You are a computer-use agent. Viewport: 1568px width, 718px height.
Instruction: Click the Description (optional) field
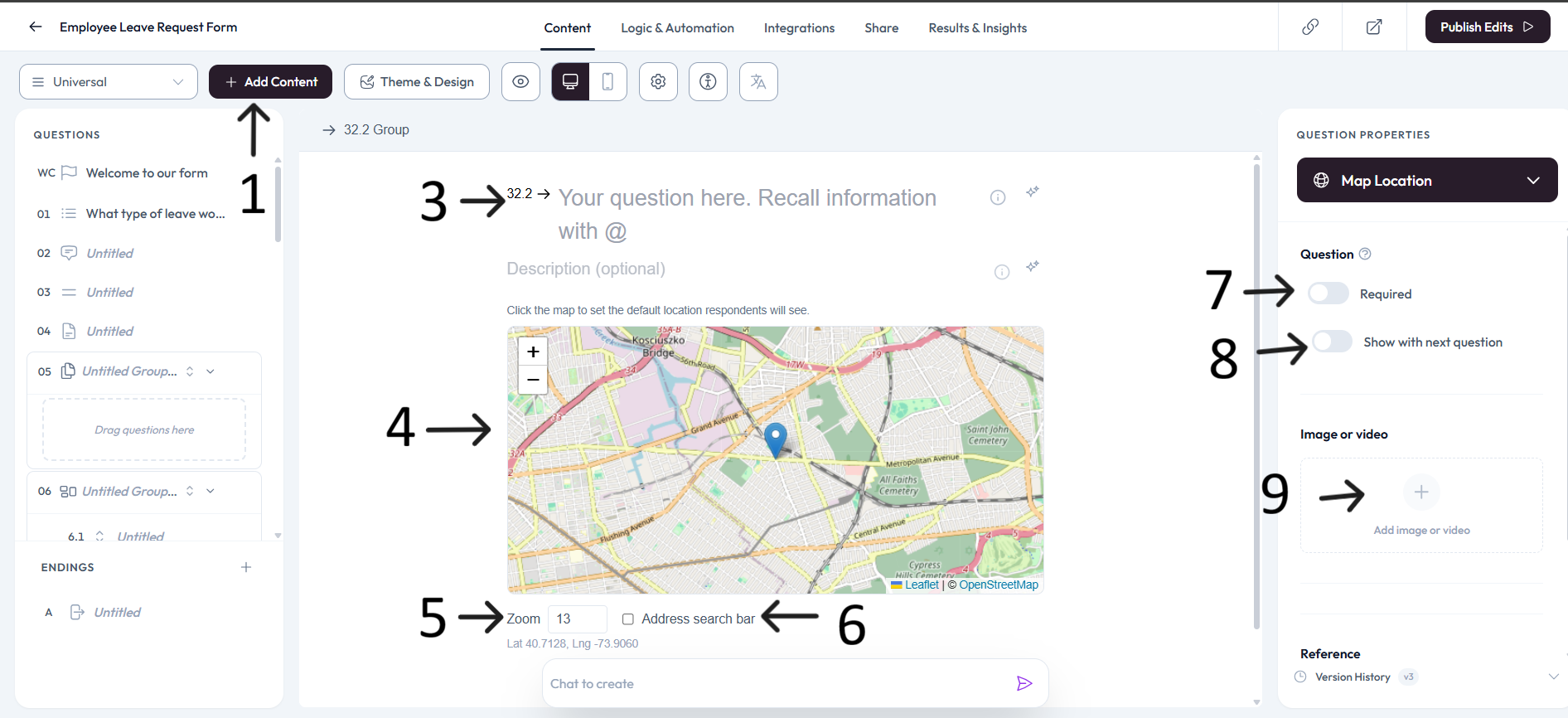586,269
